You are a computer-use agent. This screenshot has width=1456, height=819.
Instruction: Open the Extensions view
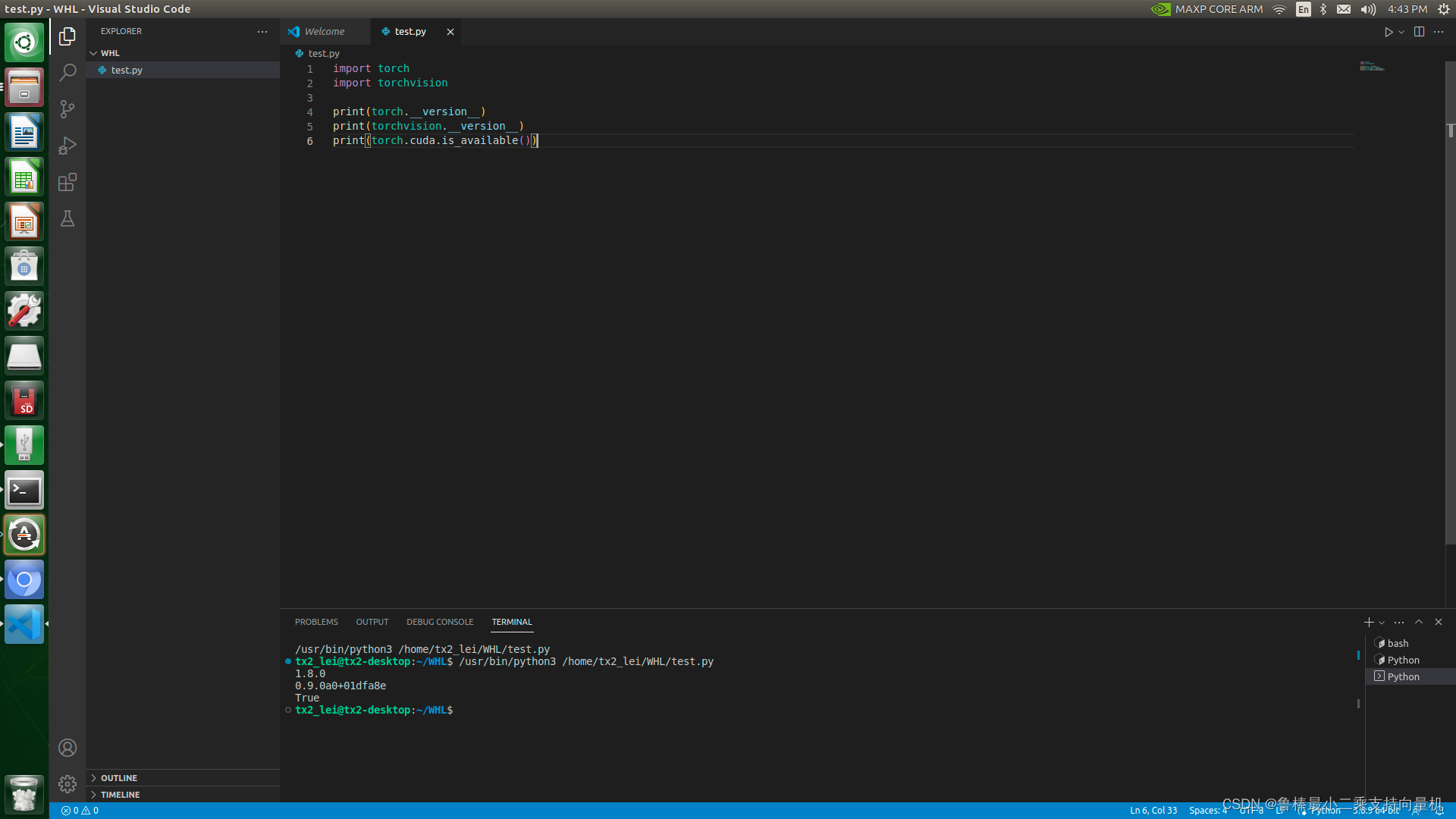(x=67, y=182)
